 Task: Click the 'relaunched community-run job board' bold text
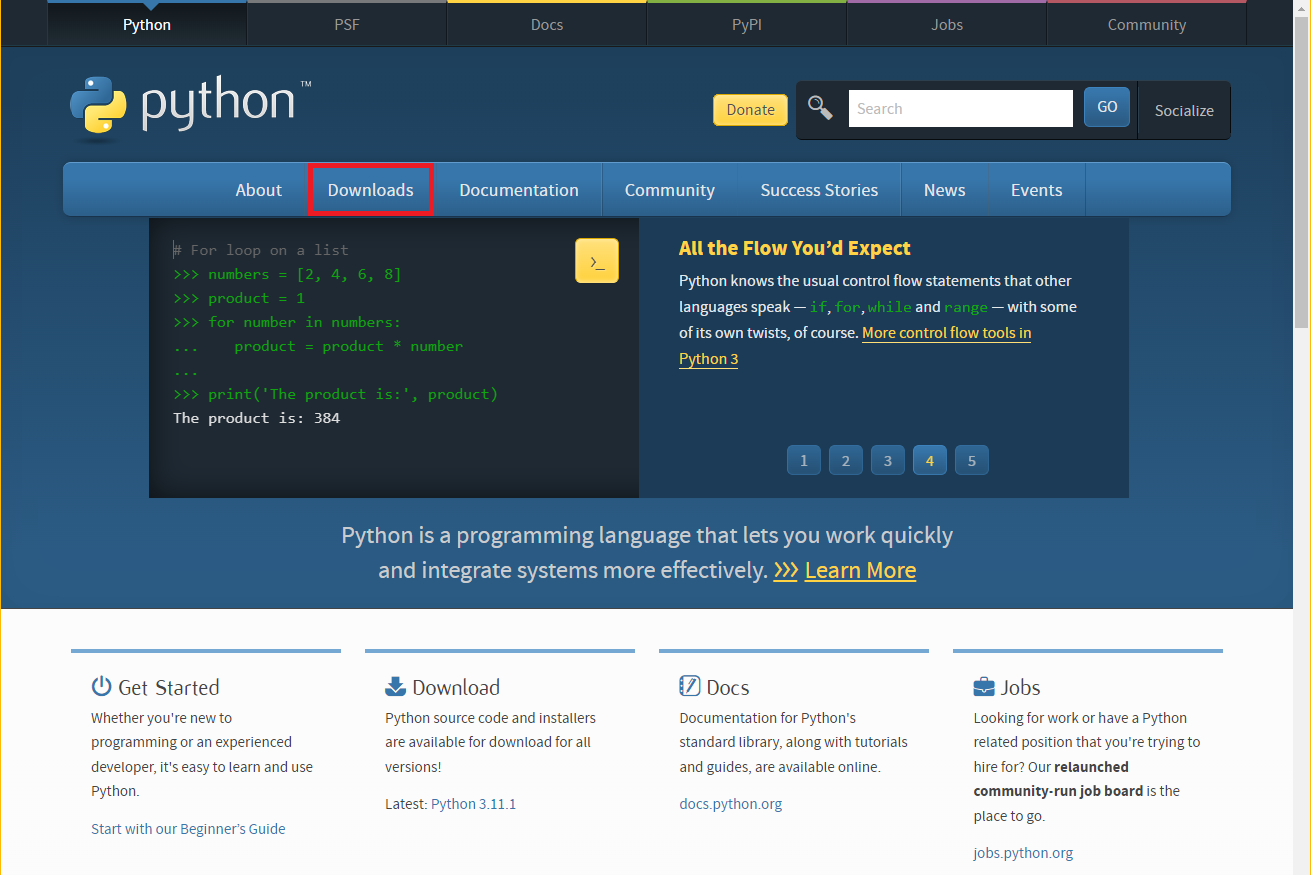tap(1051, 779)
